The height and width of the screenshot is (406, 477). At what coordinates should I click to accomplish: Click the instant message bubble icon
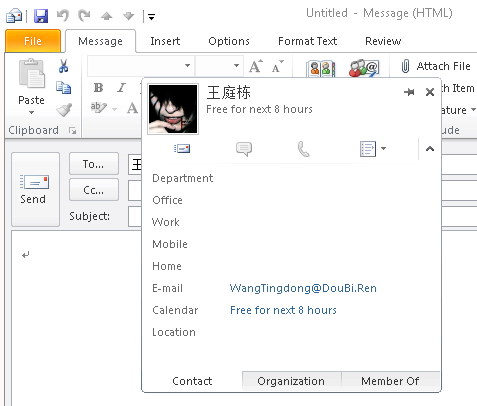(x=244, y=149)
